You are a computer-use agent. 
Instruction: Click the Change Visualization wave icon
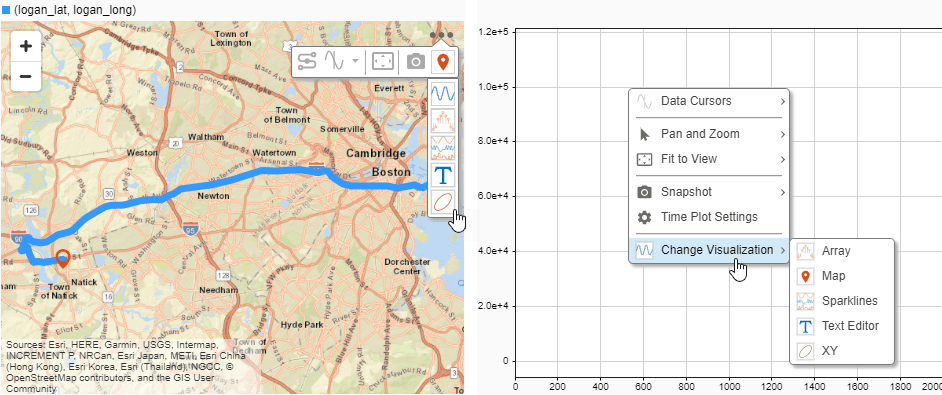click(x=645, y=250)
